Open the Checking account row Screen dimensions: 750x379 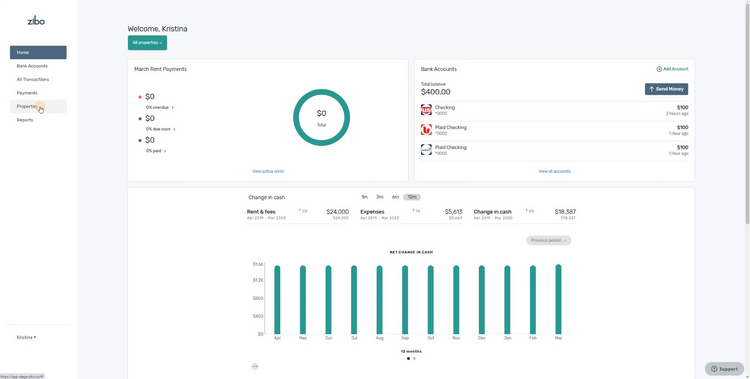(x=554, y=111)
